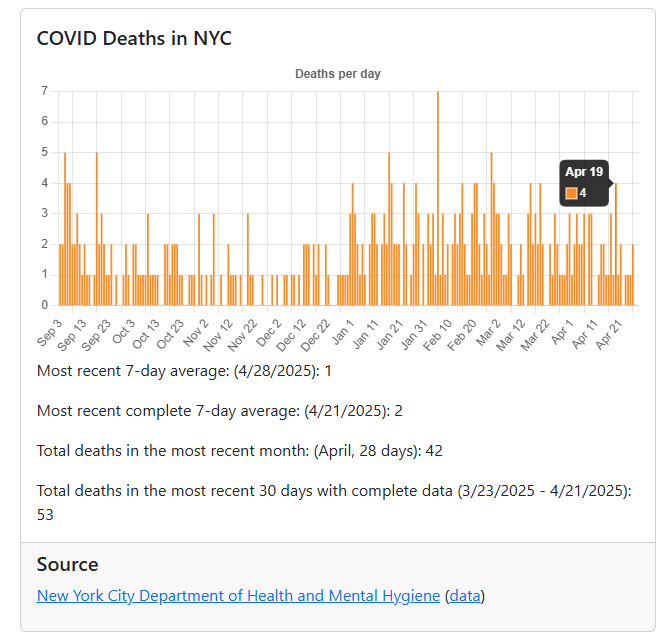666x639 pixels.
Task: Click the Apr 19 tooltip date label
Action: pos(584,172)
